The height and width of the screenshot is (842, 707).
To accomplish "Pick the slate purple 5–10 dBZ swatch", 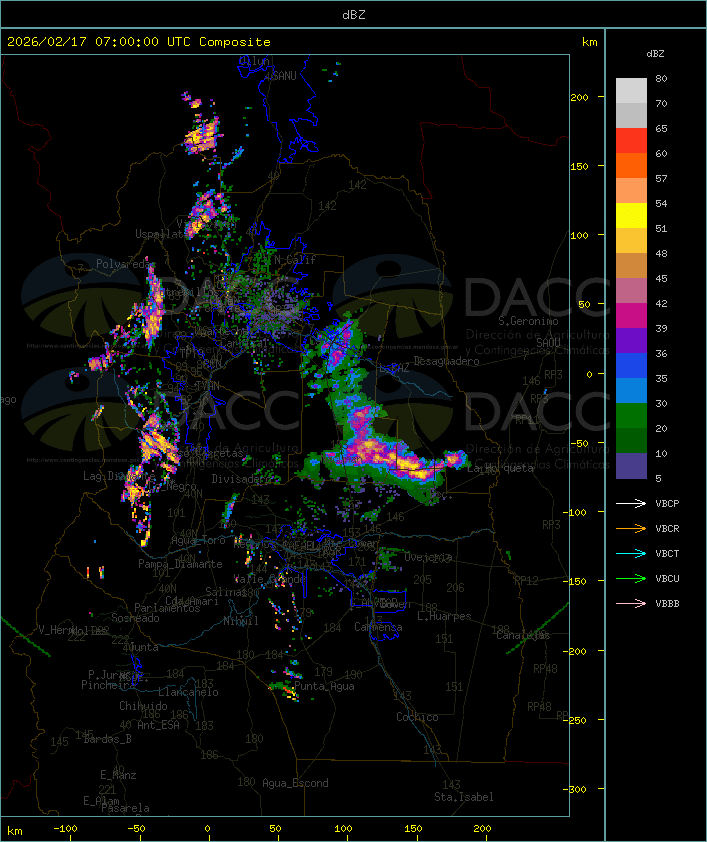I will coord(631,466).
